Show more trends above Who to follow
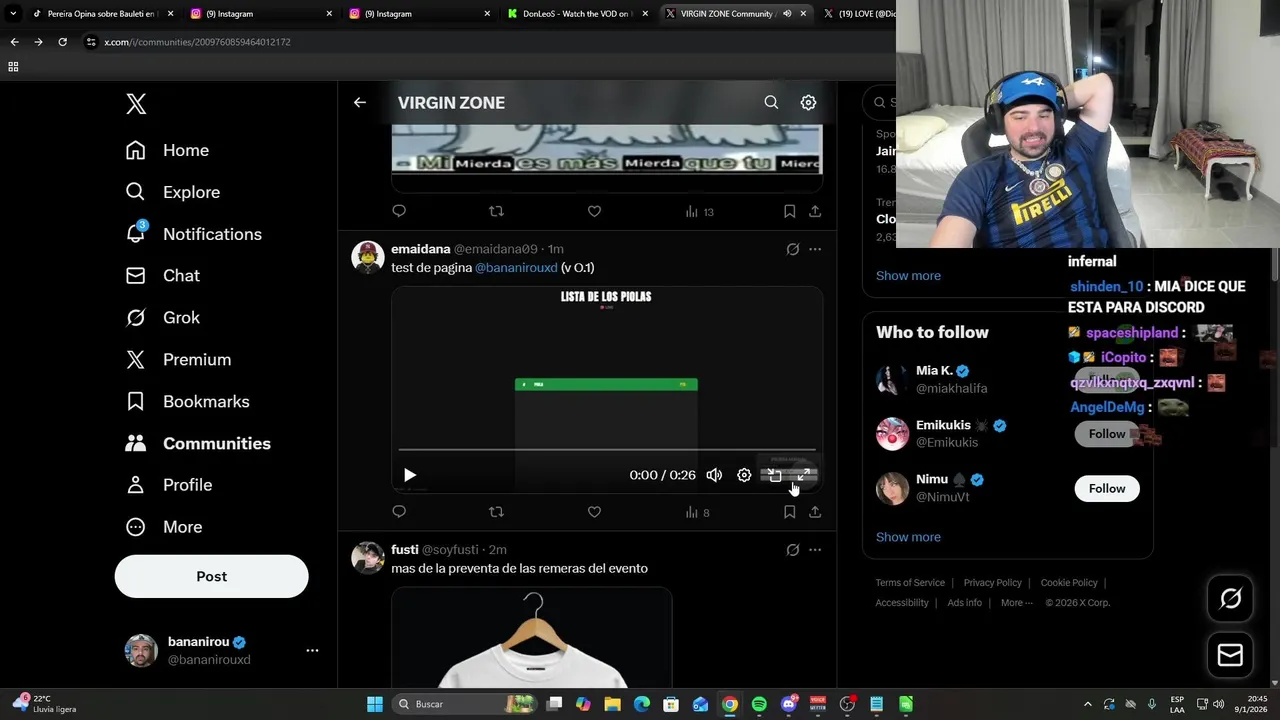The image size is (1280, 720). [x=908, y=276]
